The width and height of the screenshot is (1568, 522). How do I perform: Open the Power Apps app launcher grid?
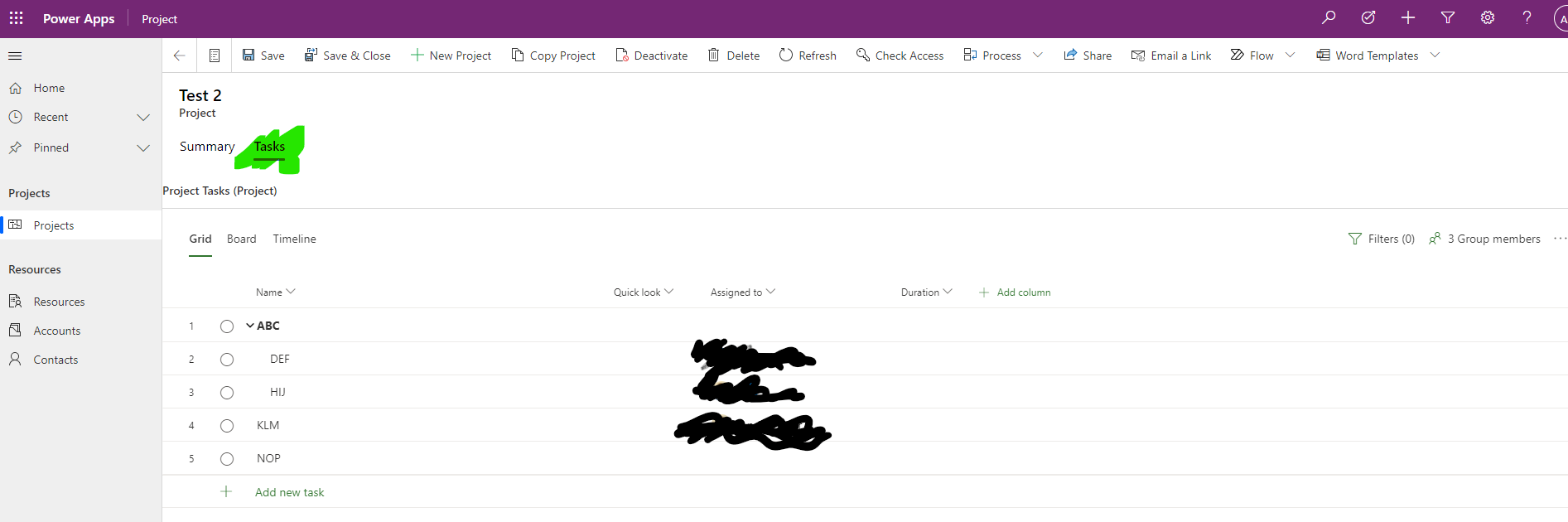(x=16, y=18)
